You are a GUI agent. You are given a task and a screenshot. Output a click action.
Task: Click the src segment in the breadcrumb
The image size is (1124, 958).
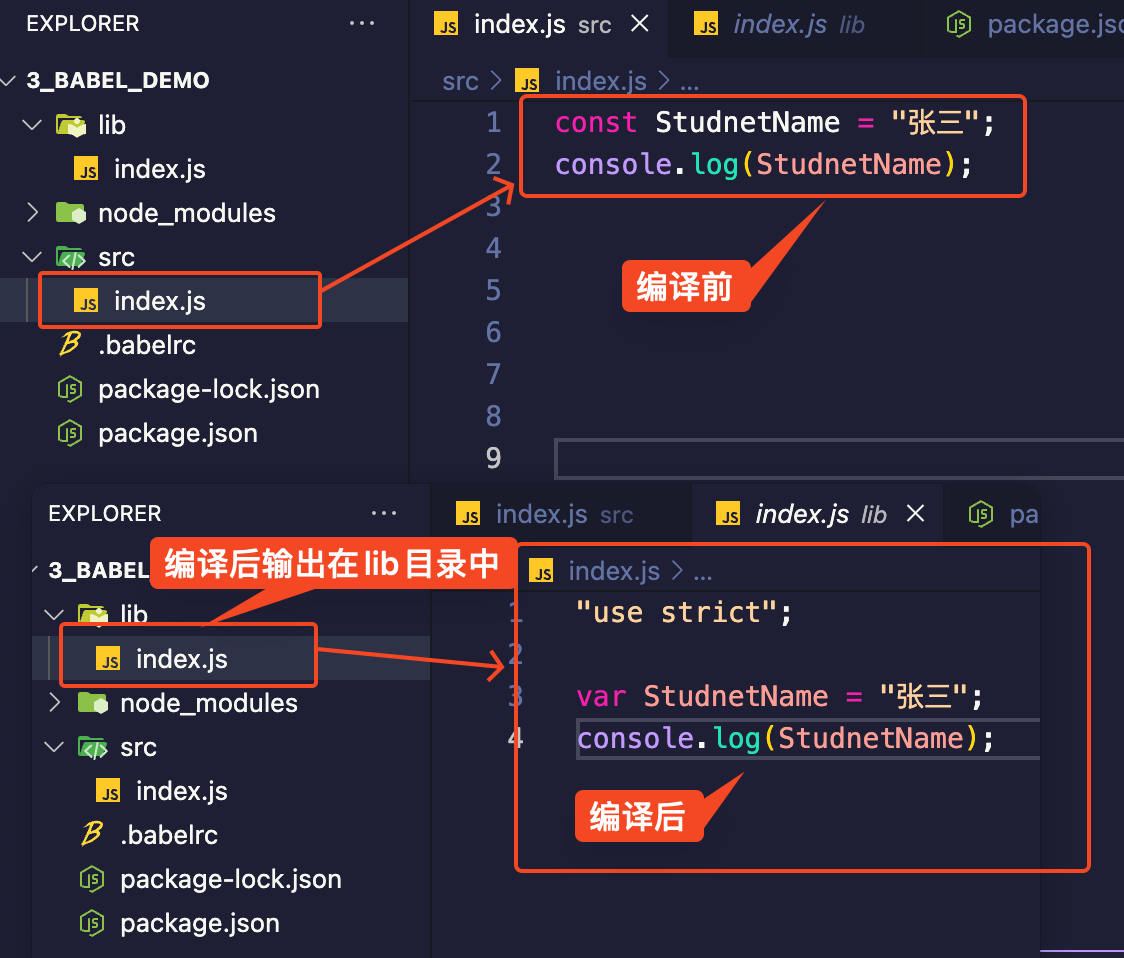pos(460,81)
